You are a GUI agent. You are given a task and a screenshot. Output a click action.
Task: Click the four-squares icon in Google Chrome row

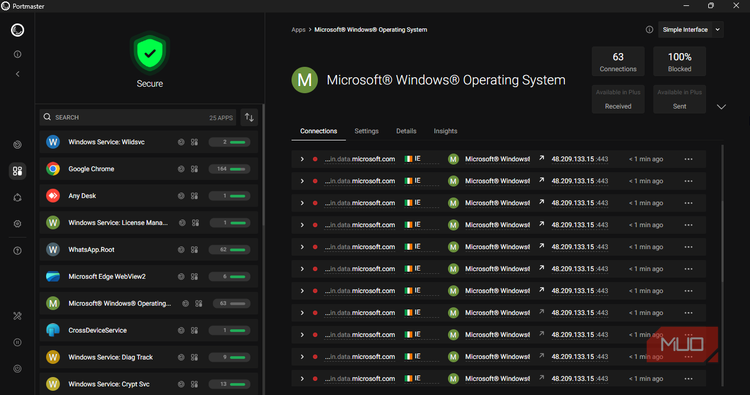point(194,169)
